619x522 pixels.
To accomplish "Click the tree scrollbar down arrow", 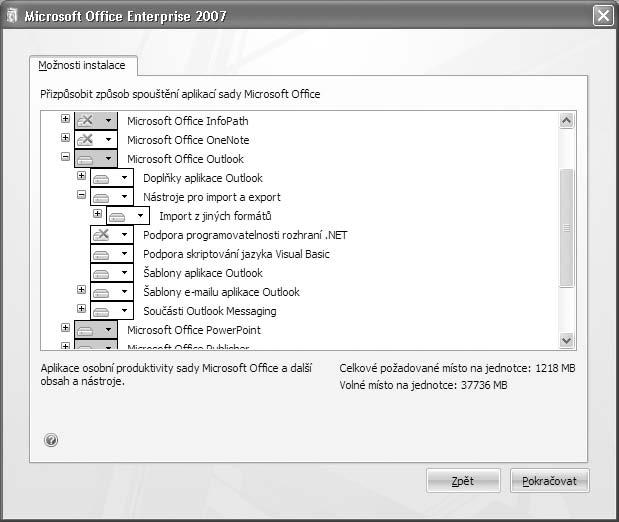I will pos(566,340).
